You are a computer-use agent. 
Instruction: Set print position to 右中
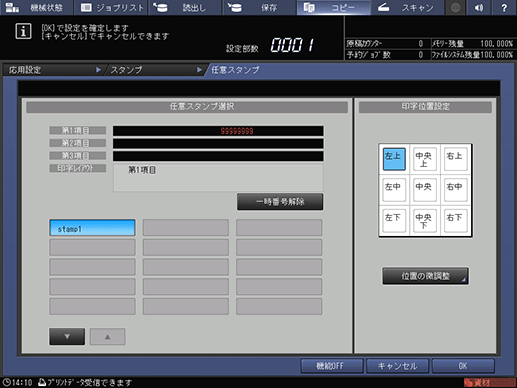455,190
